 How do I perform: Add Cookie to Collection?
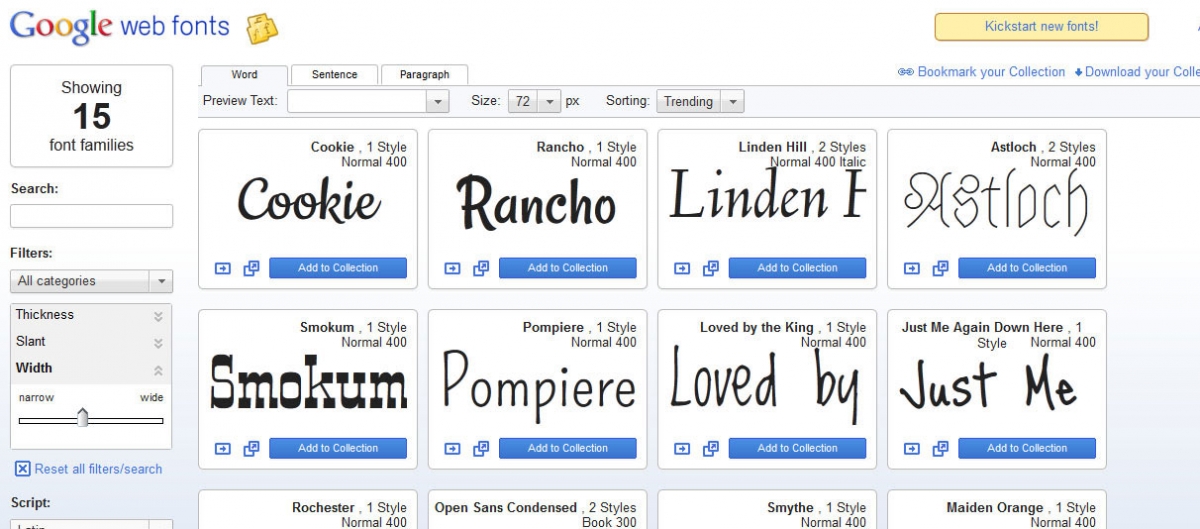338,268
